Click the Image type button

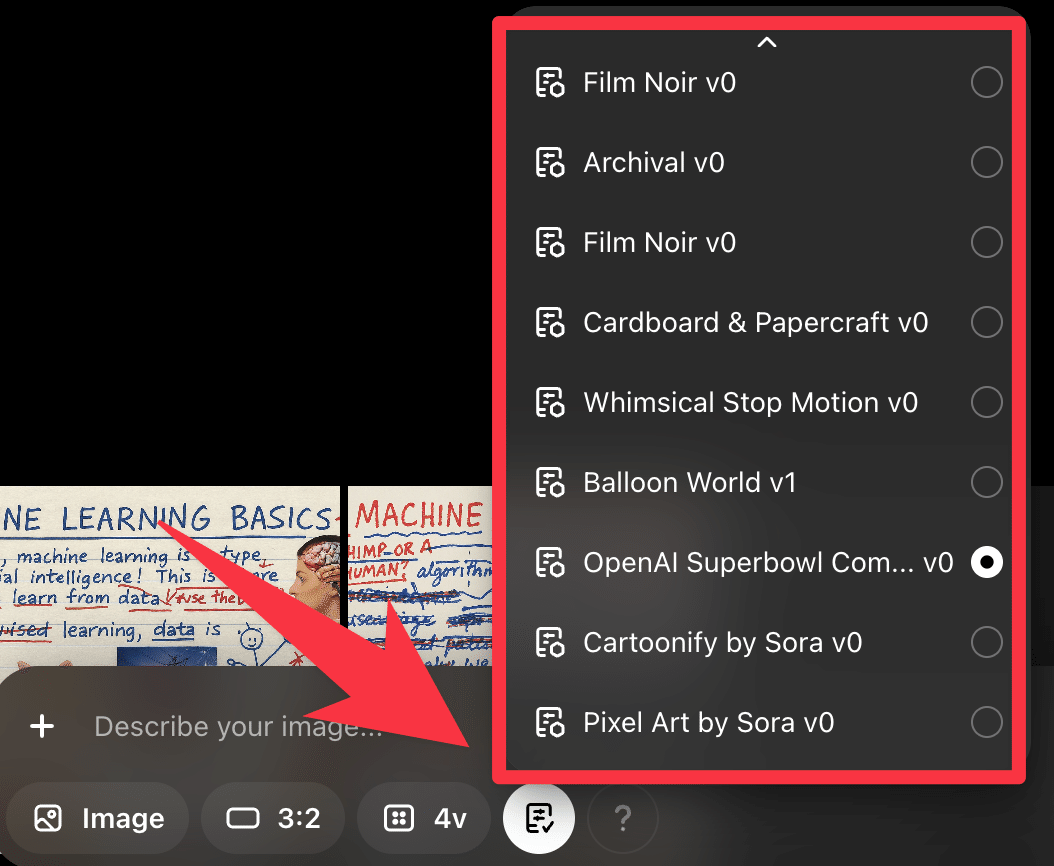[98, 819]
